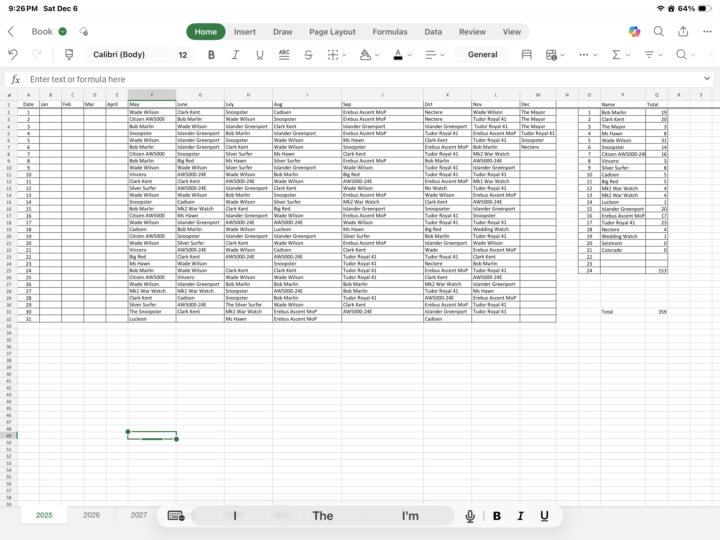Tap the battery indicator in status bar
This screenshot has width=720, height=540.
tap(705, 8)
